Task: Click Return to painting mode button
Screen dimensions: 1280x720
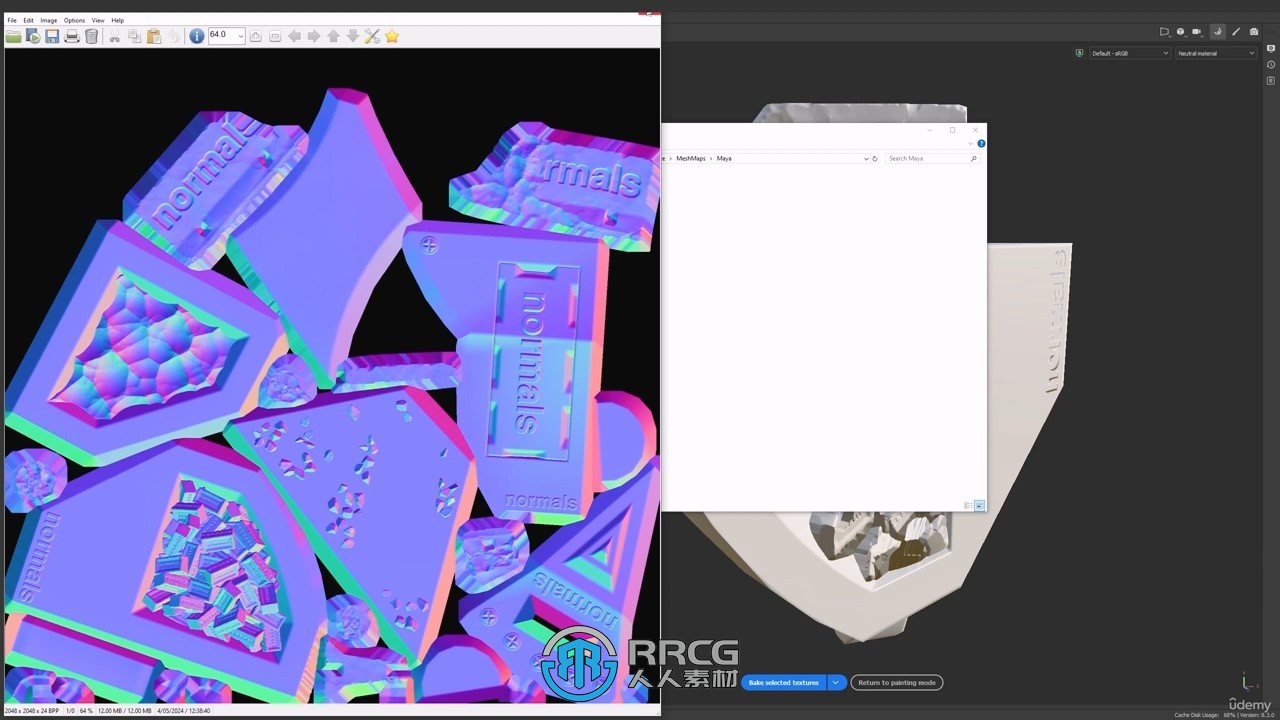Action: point(897,683)
